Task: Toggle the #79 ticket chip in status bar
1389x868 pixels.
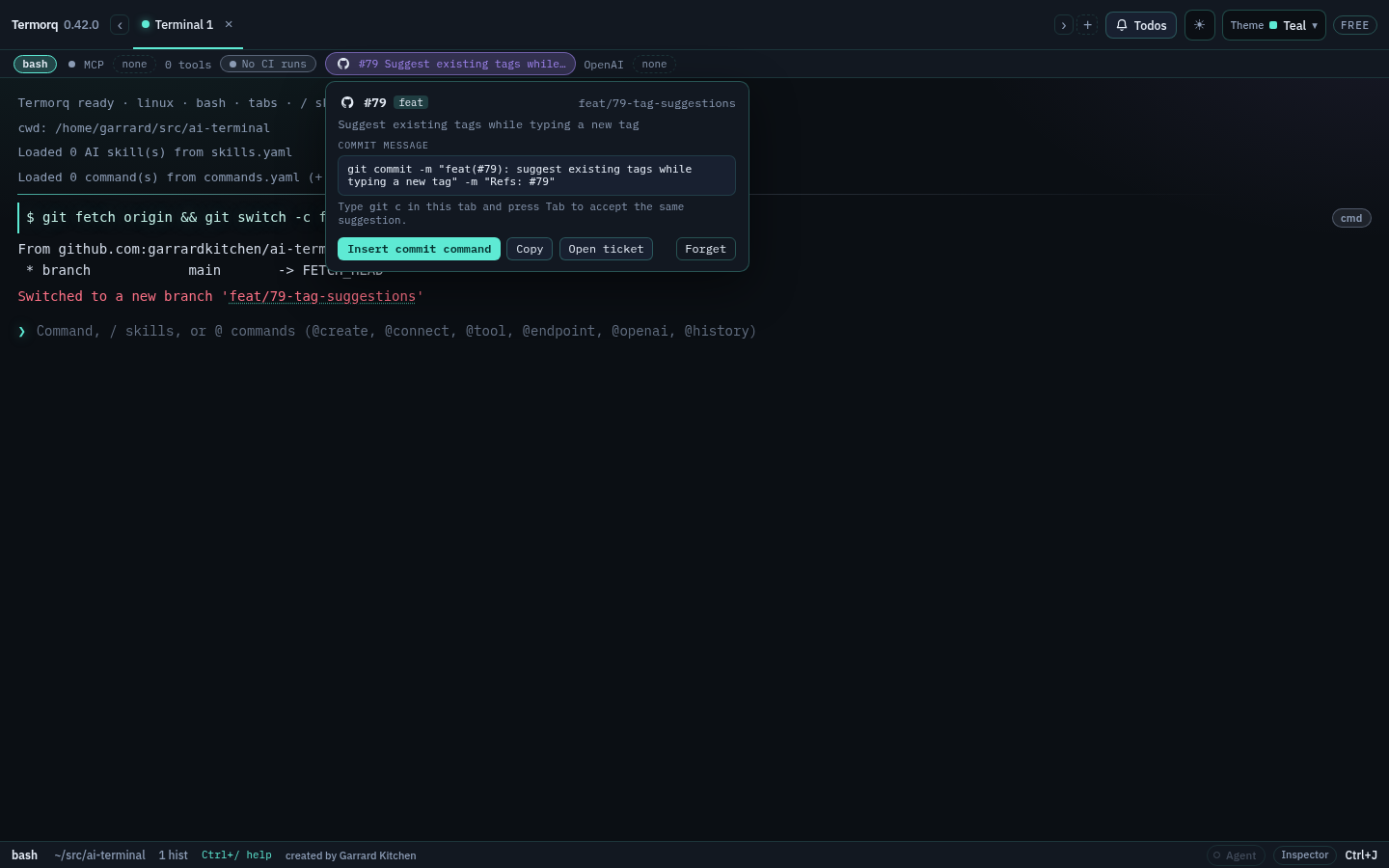Action: [450, 64]
